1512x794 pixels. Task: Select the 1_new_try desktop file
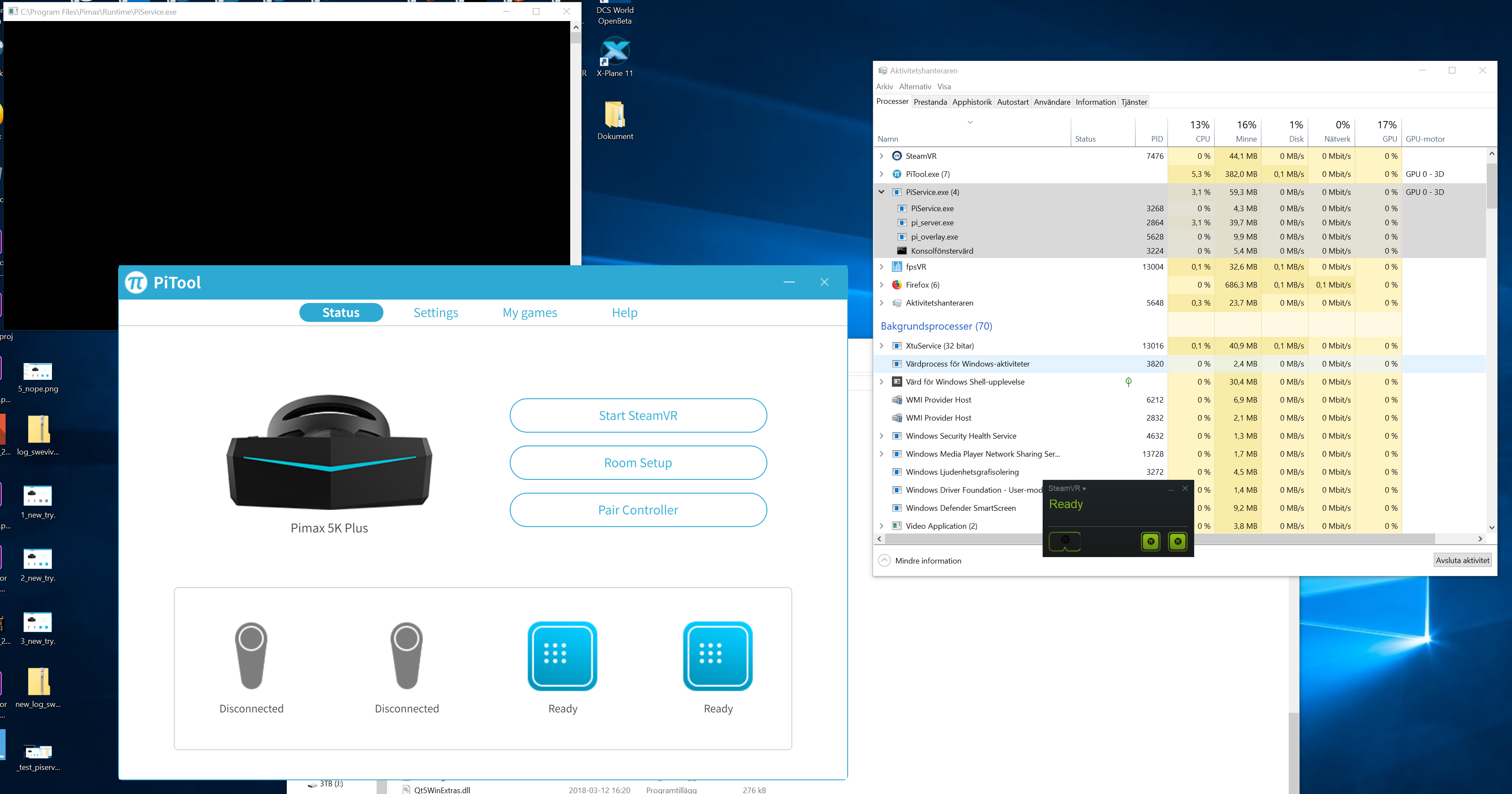37,502
